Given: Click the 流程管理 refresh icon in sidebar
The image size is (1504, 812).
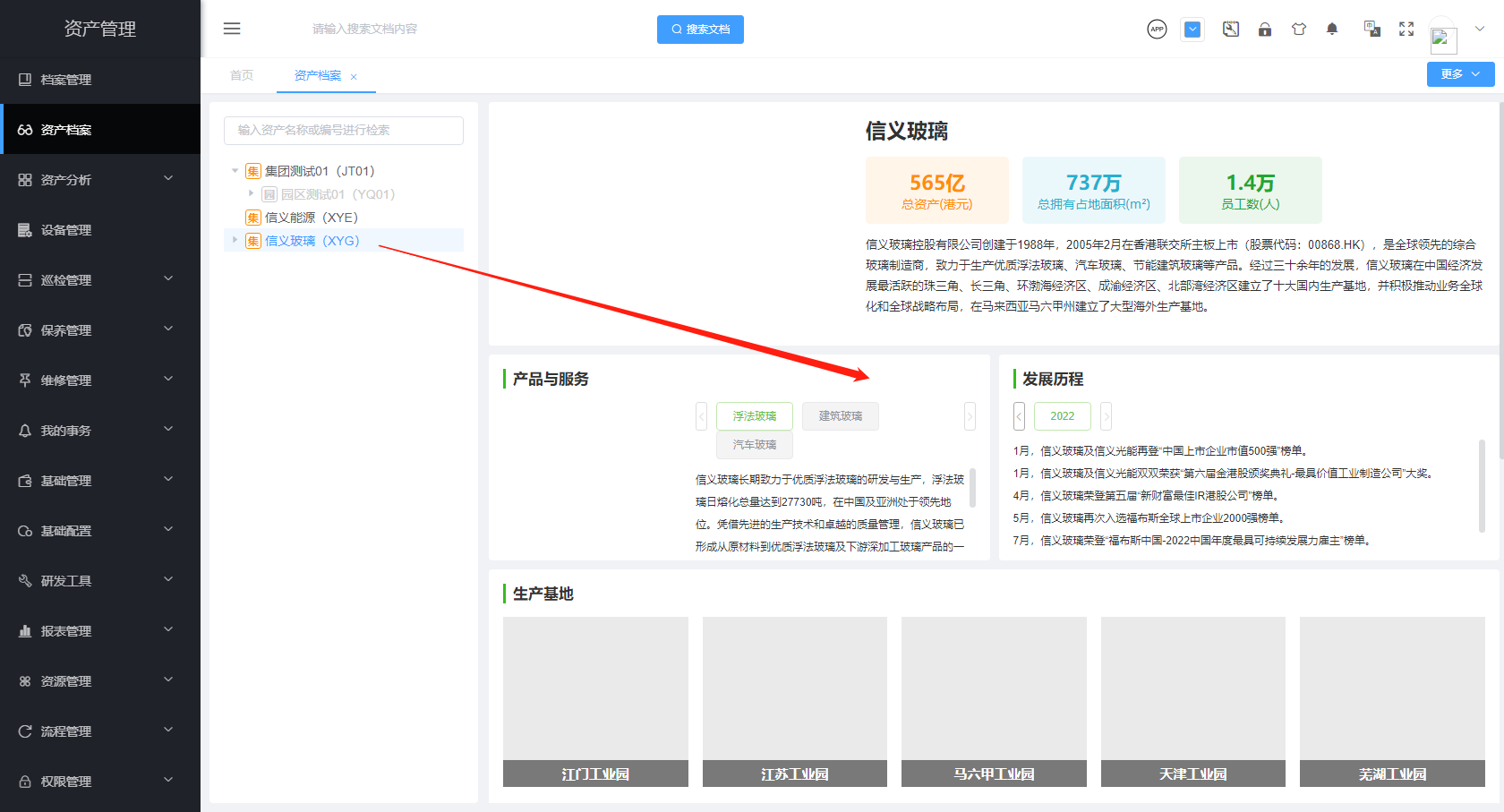Looking at the screenshot, I should pos(25,731).
